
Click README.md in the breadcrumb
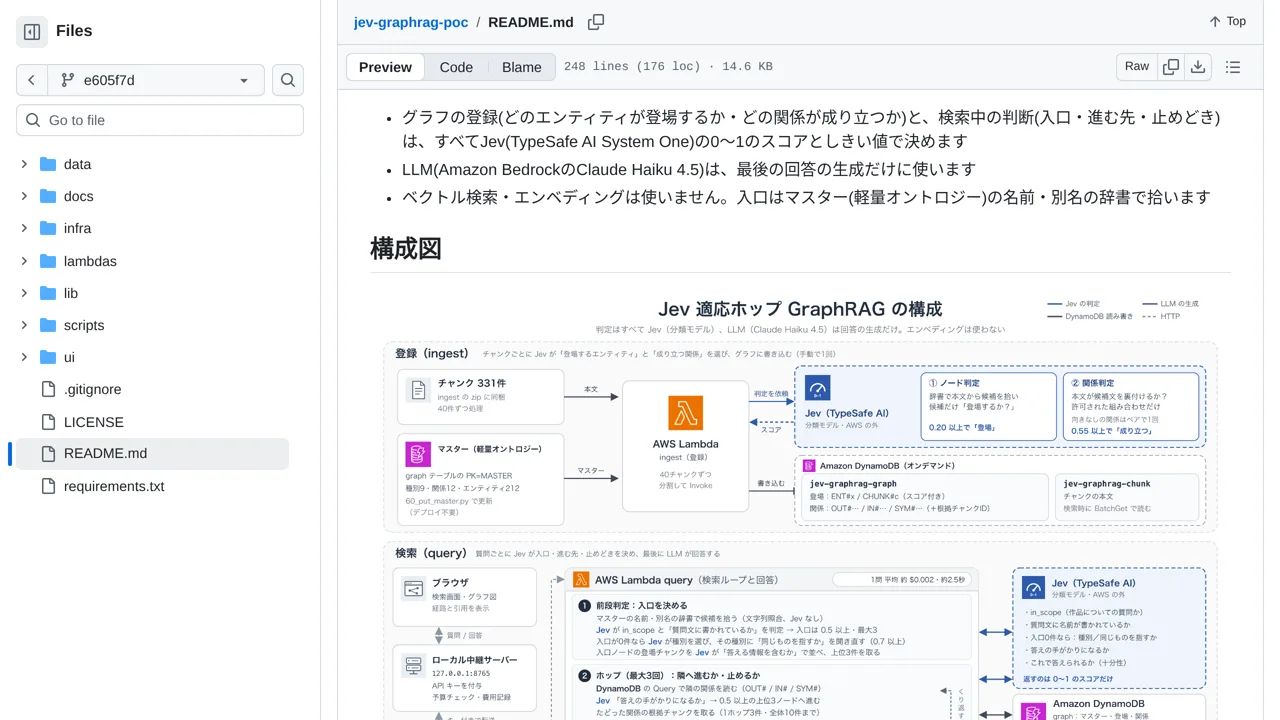coord(531,22)
